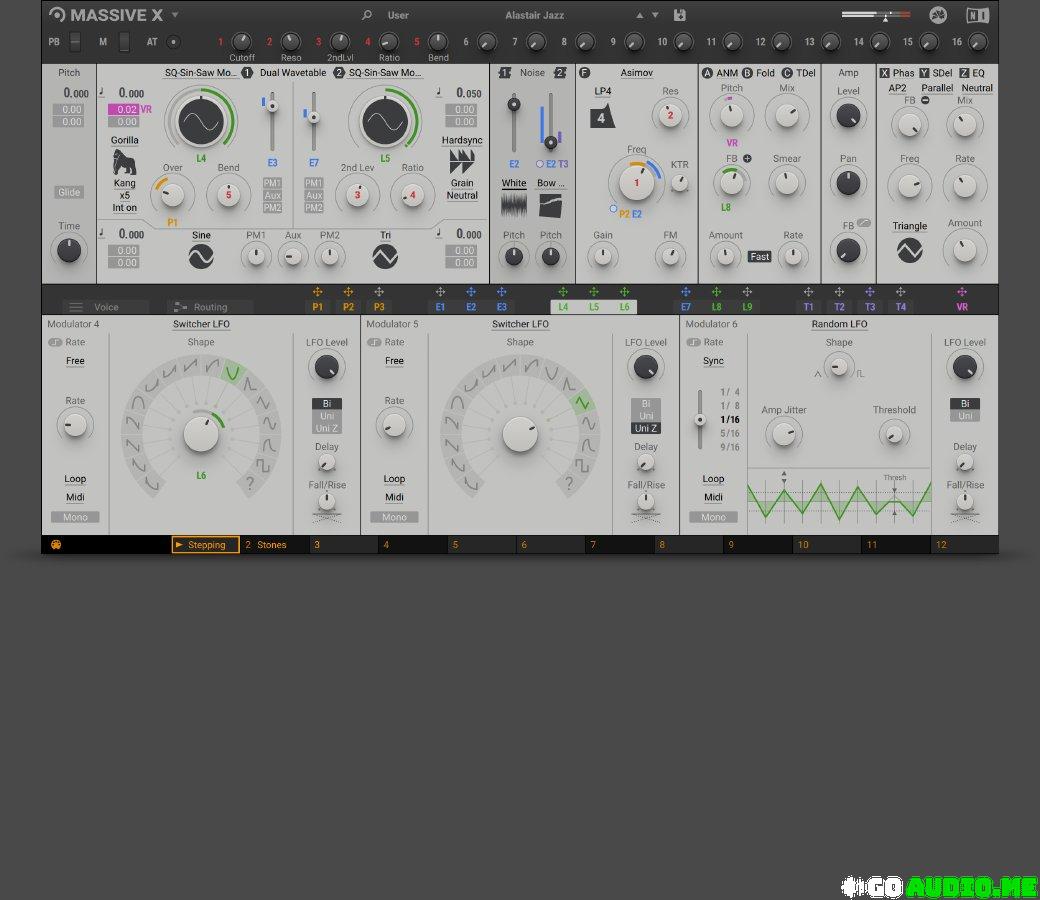Switch to the L4 modulator tab

click(x=562, y=307)
